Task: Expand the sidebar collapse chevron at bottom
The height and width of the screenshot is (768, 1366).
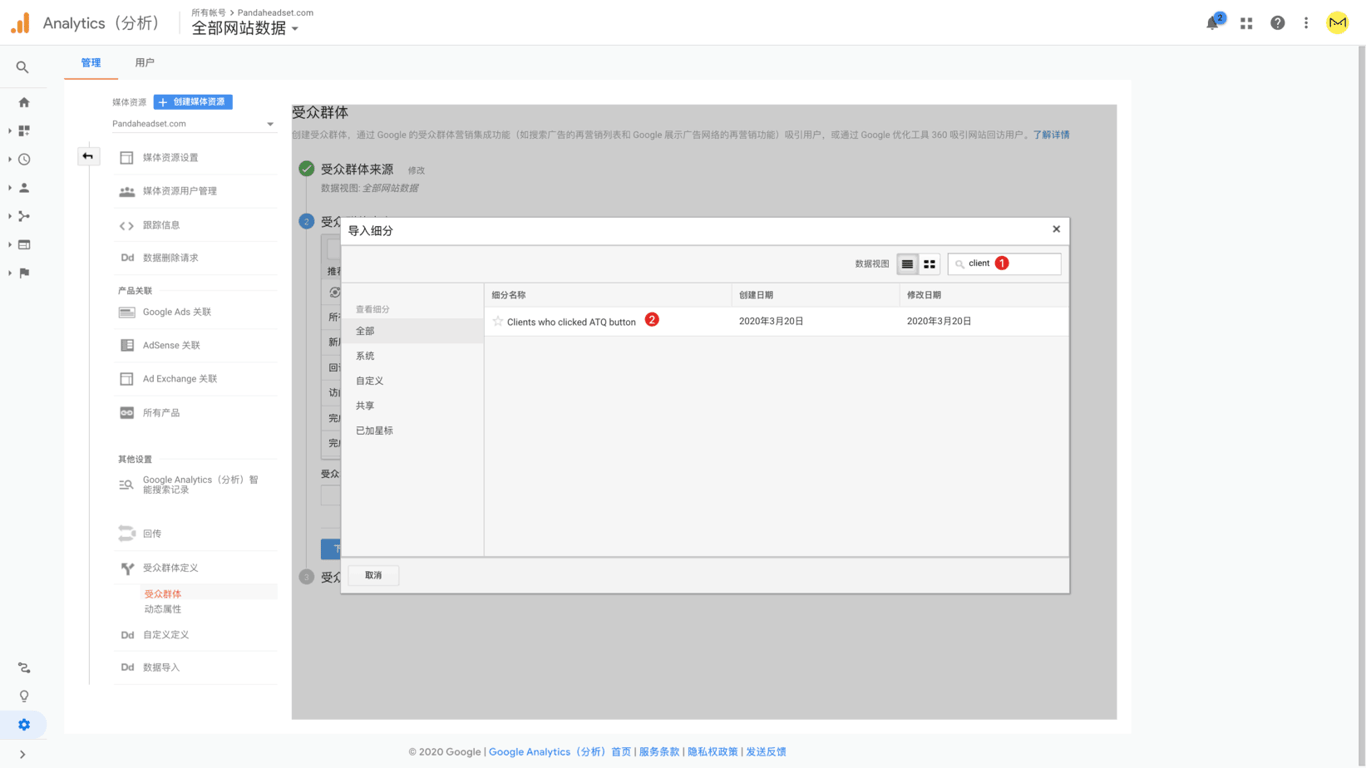Action: pos(22,754)
